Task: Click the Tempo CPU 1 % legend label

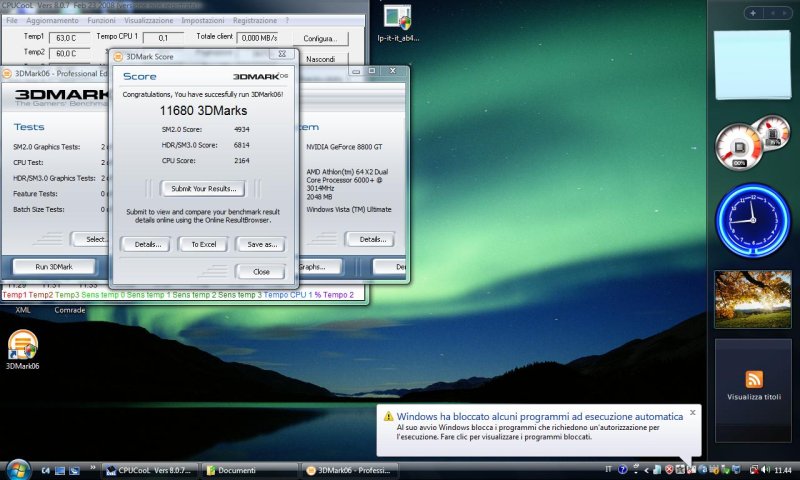Action: (x=292, y=295)
